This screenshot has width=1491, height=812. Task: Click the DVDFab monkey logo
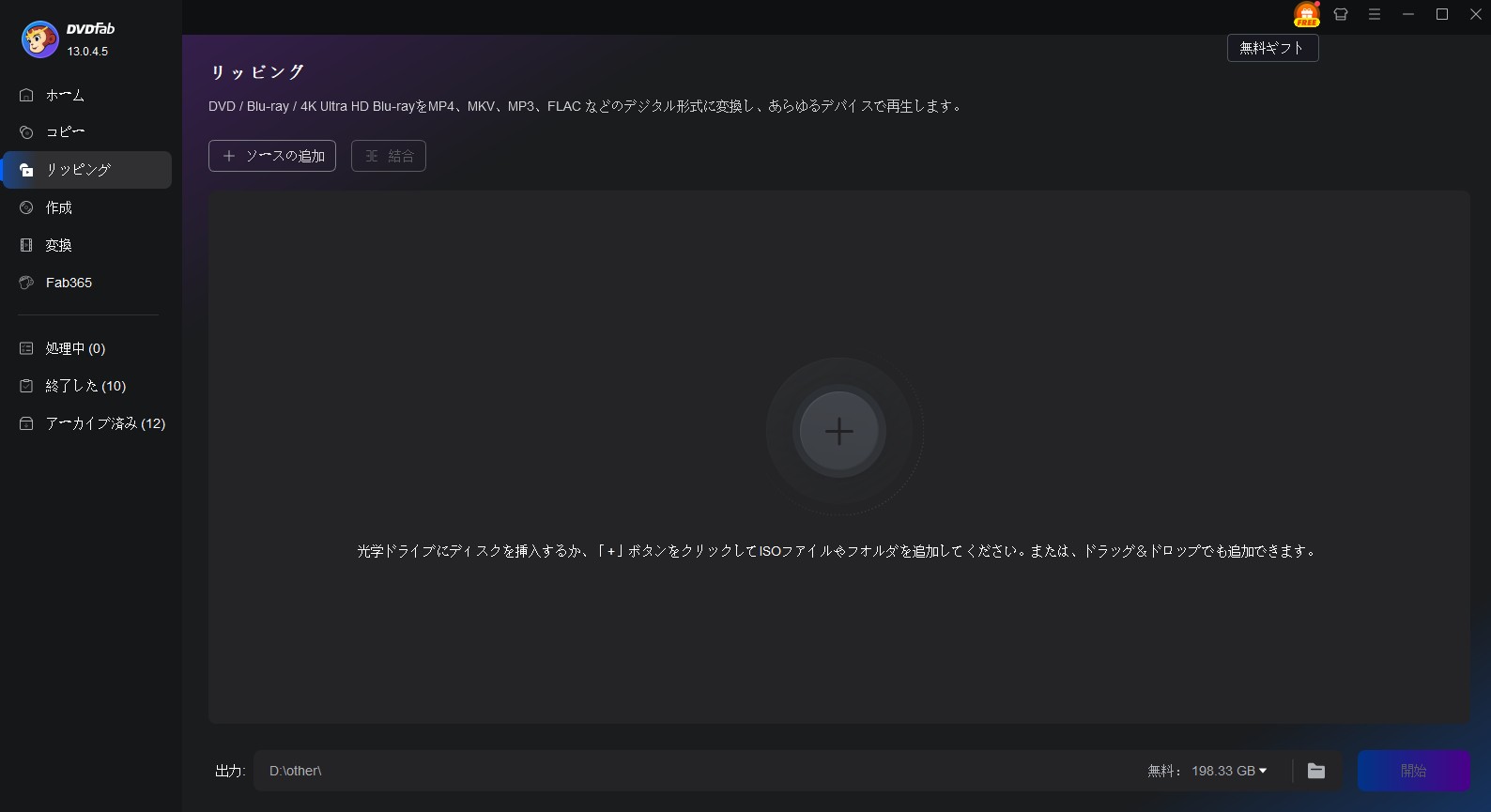(40, 39)
